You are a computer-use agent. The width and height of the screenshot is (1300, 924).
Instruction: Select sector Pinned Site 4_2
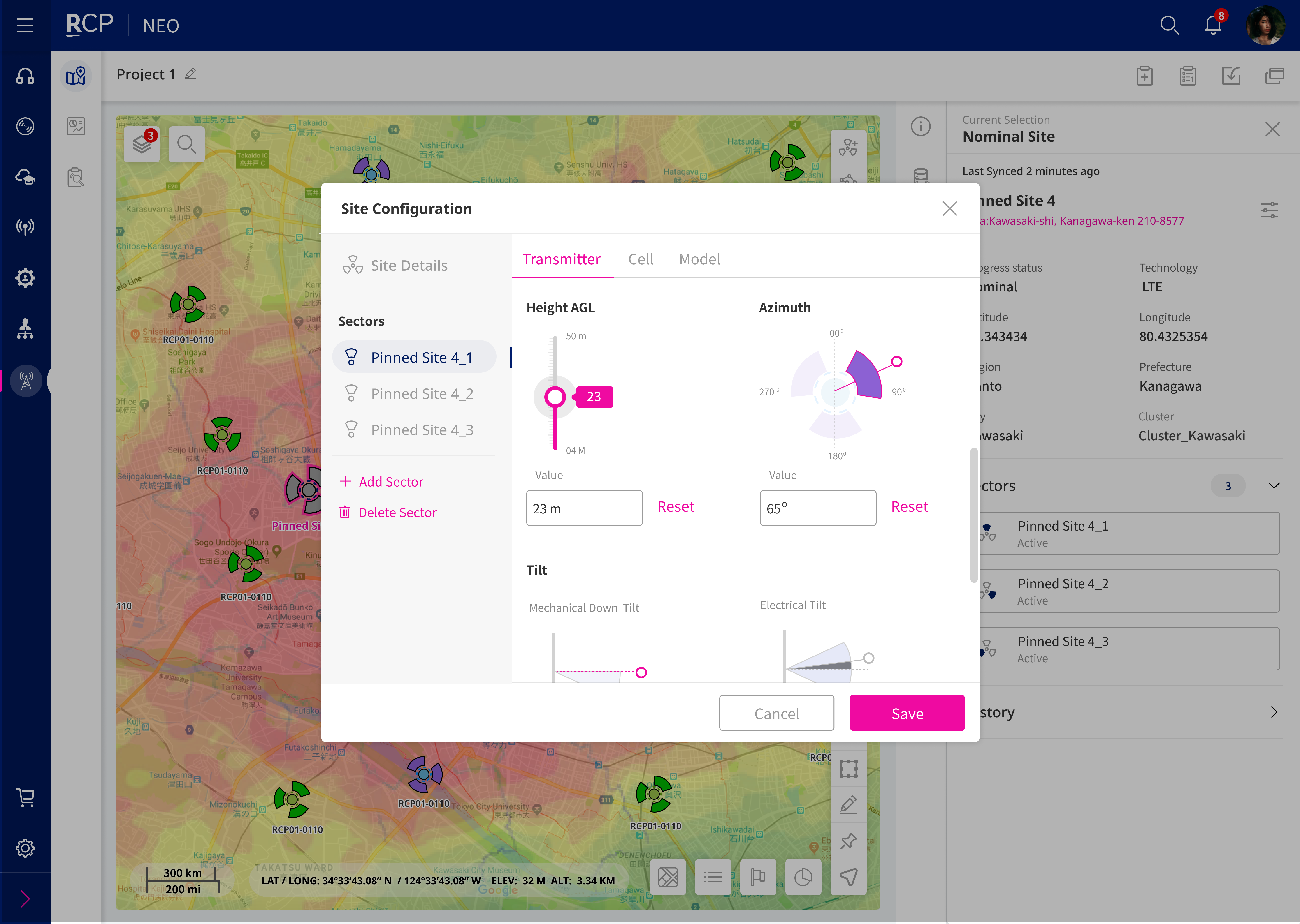tap(422, 394)
